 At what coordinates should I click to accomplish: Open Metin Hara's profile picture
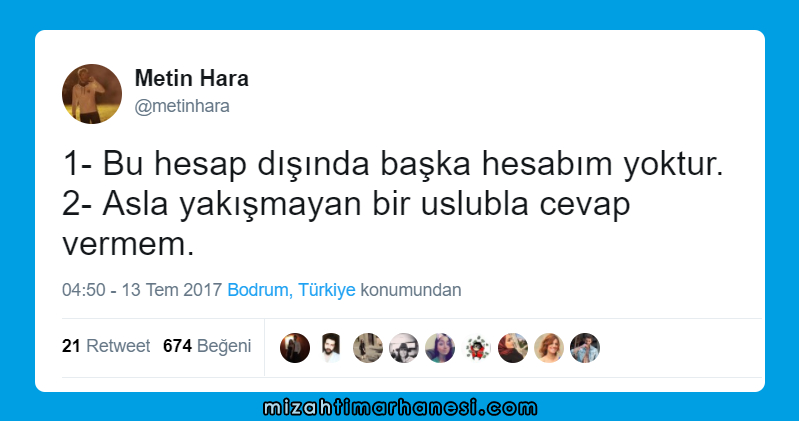92,94
